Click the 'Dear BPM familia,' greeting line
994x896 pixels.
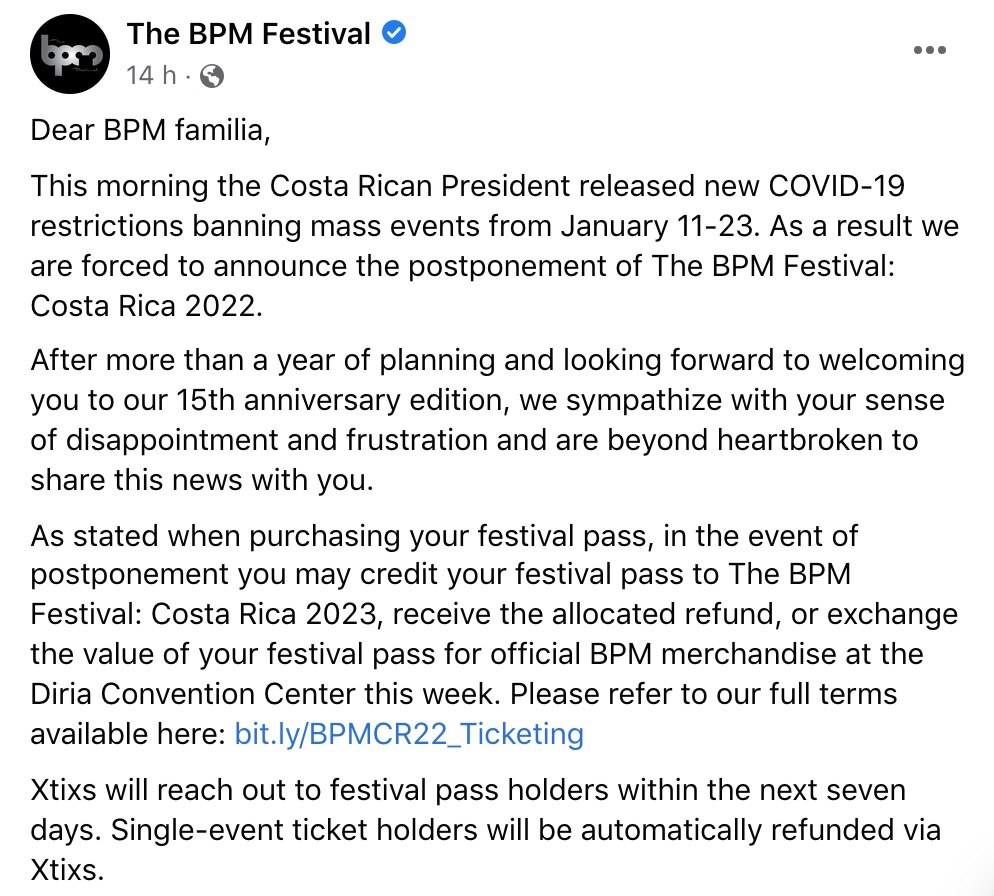point(150,130)
